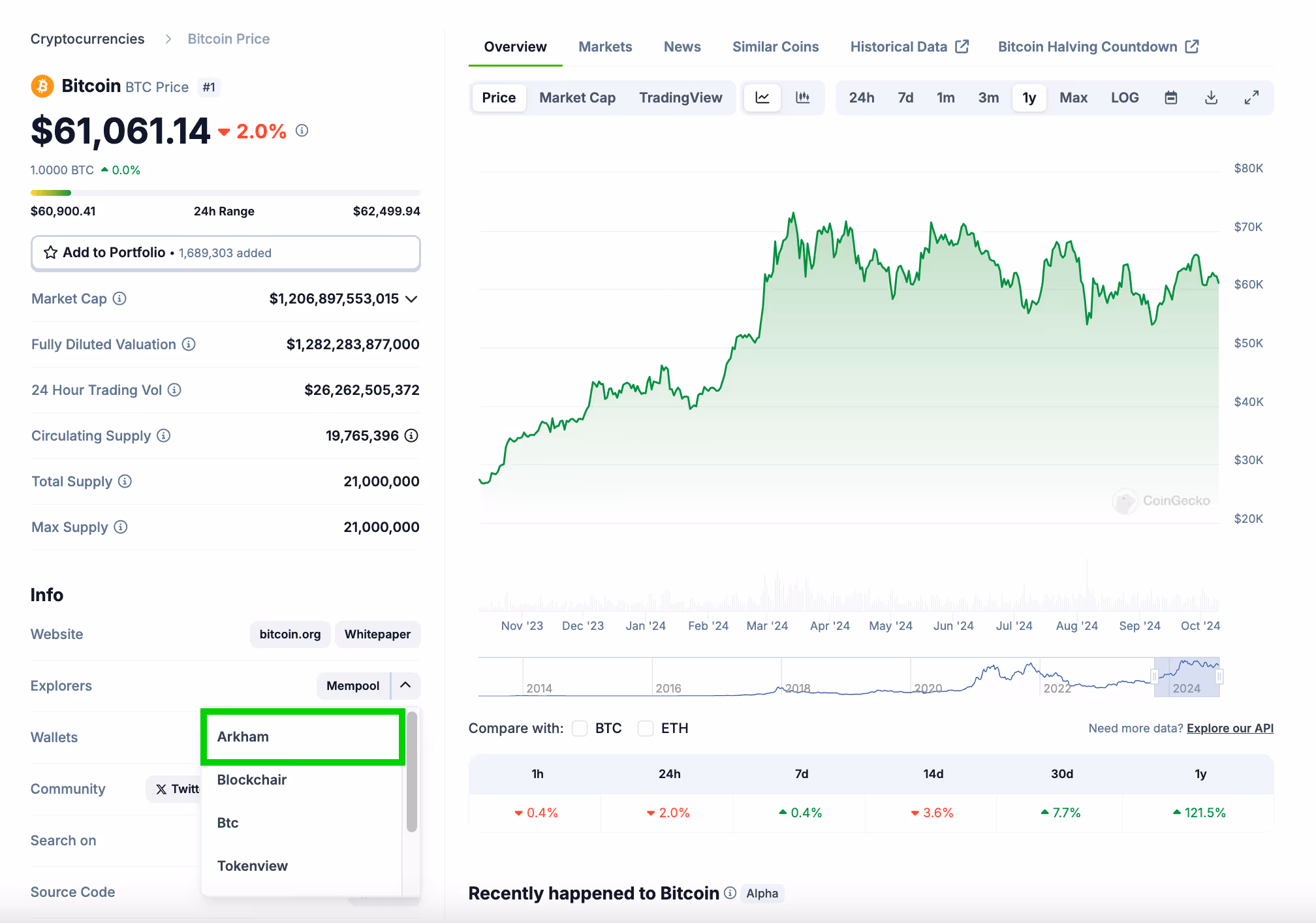Screen dimensions: 1316x923
Task: Click the download chart data icon
Action: tap(1211, 98)
